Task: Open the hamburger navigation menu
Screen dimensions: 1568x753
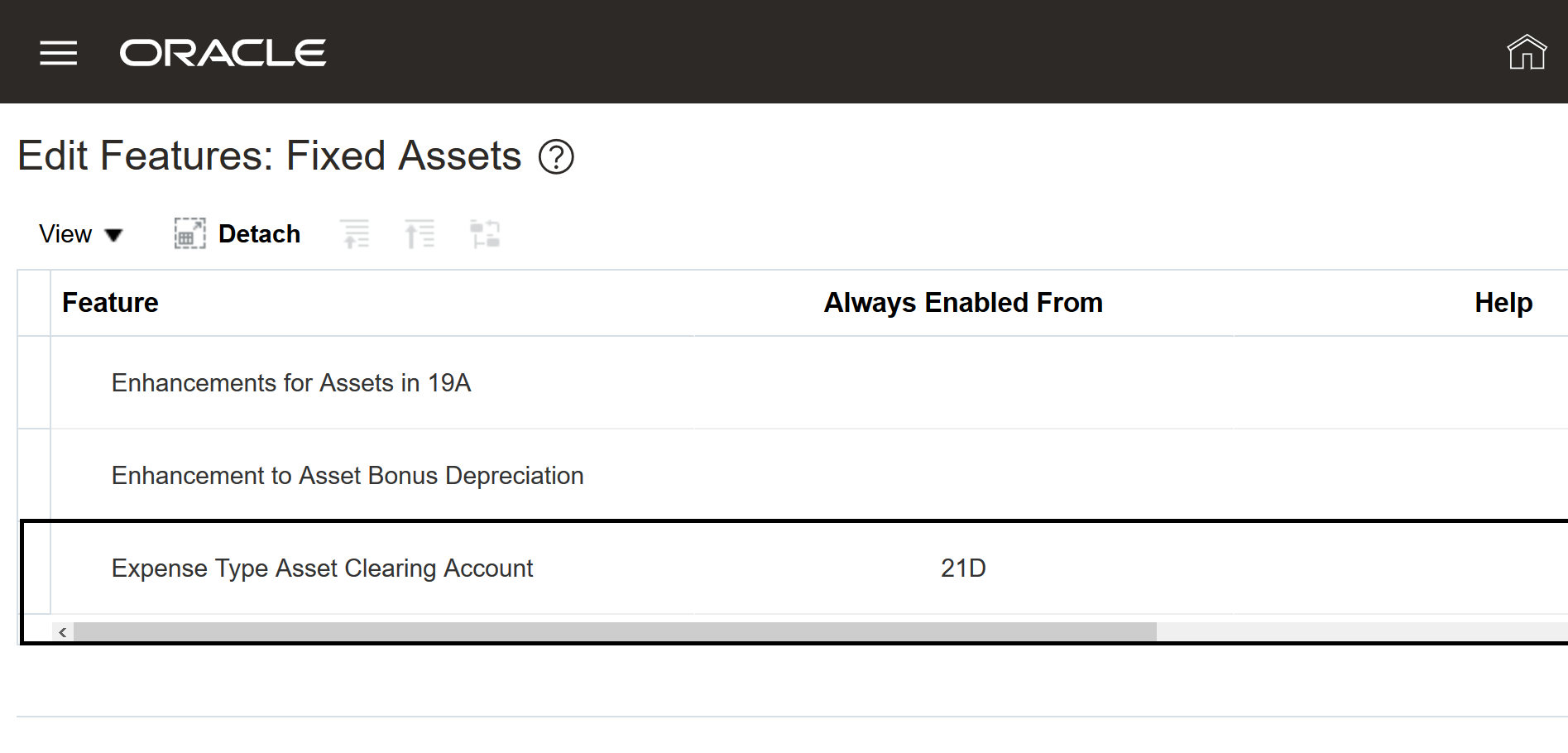Action: click(x=58, y=53)
